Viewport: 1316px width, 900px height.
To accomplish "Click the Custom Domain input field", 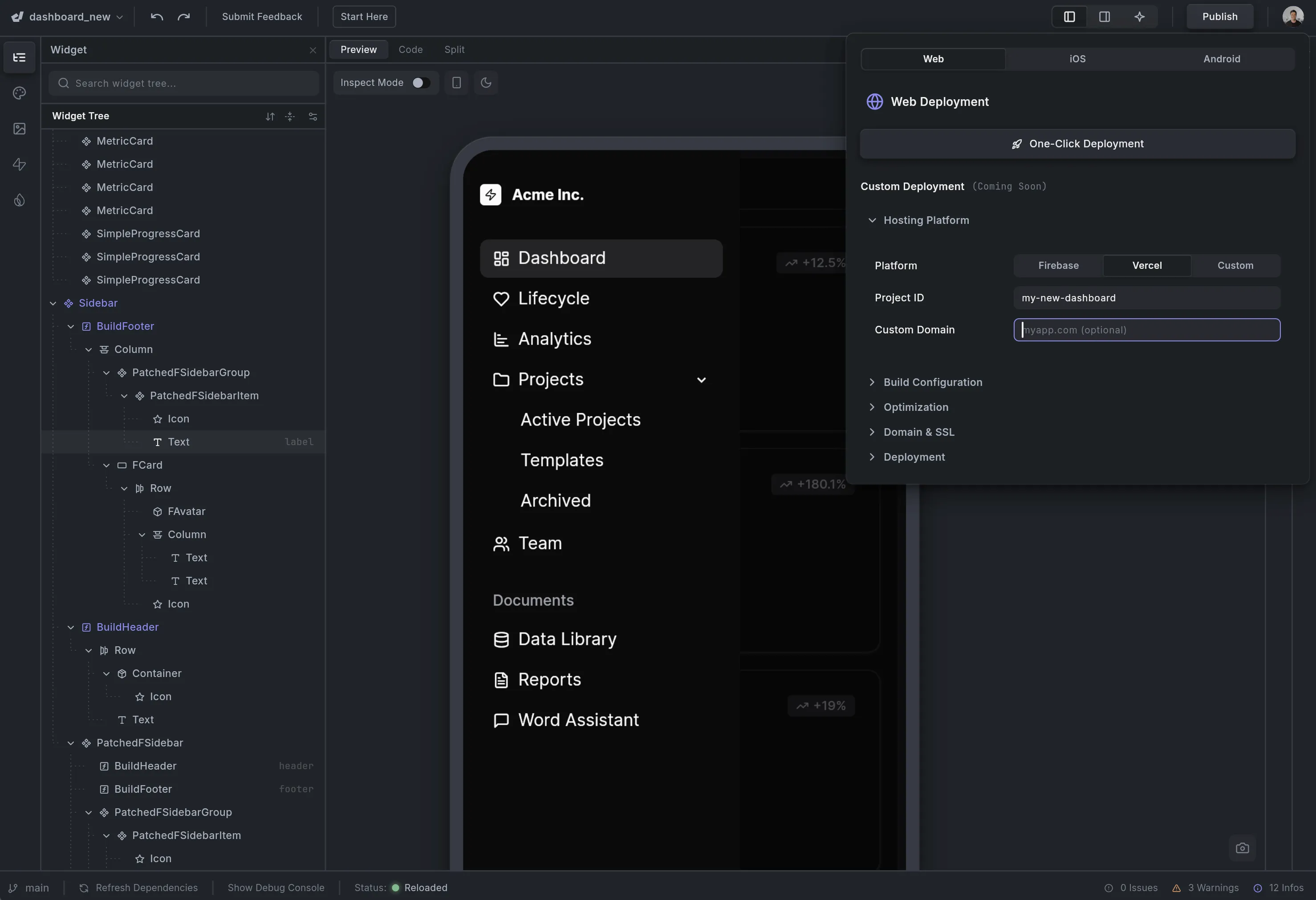I will click(x=1147, y=329).
